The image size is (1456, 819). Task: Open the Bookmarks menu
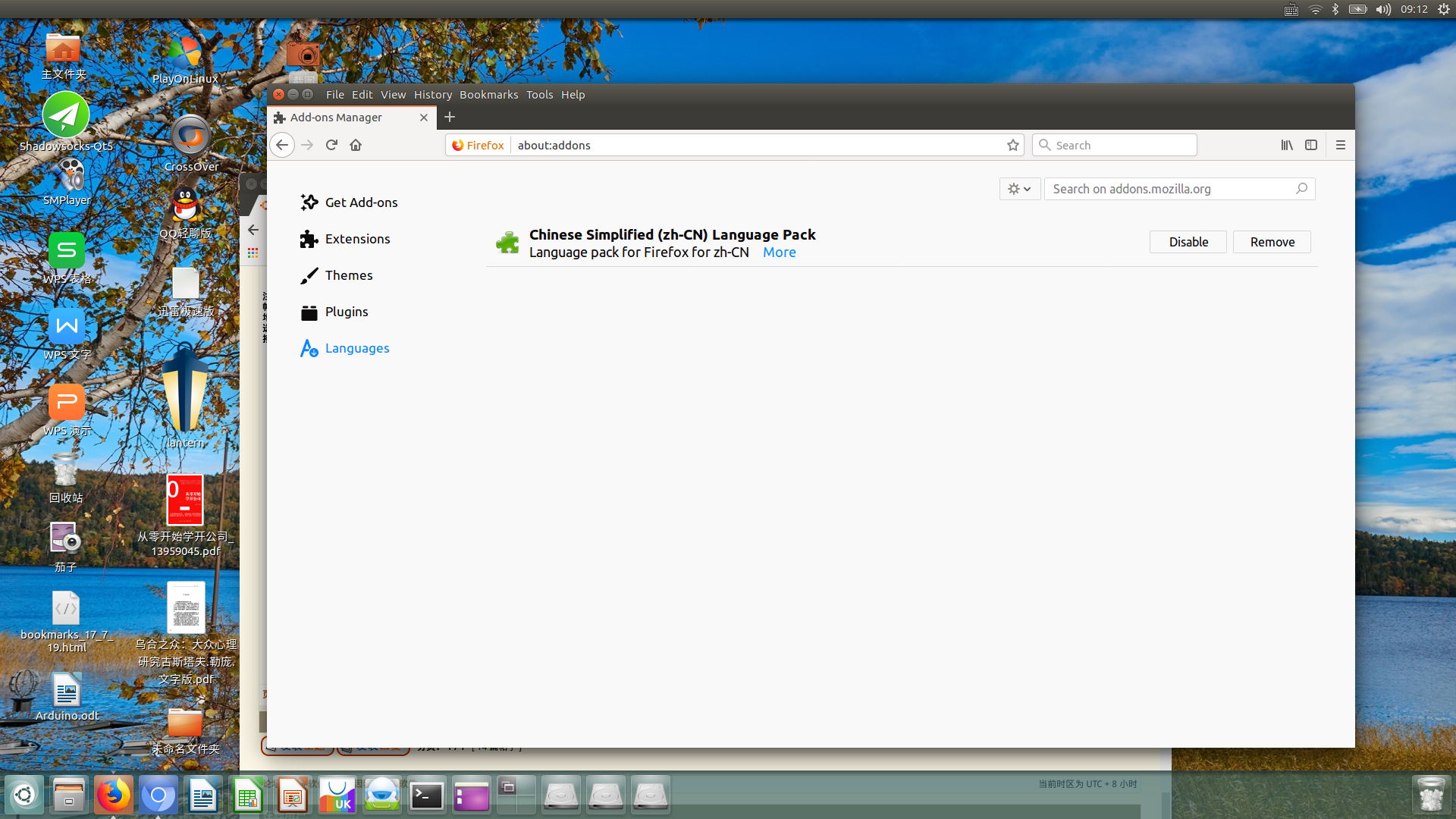pyautogui.click(x=489, y=95)
